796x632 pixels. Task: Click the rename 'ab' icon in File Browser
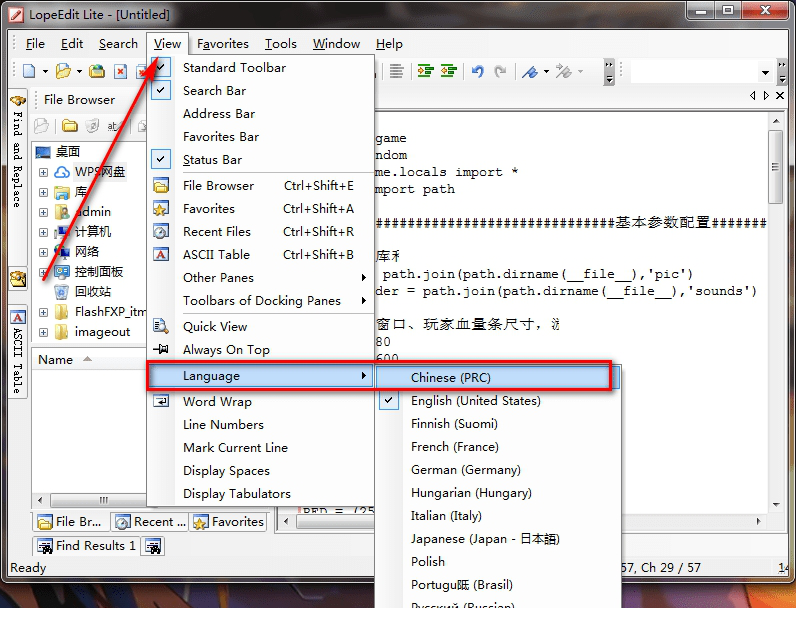click(x=112, y=126)
